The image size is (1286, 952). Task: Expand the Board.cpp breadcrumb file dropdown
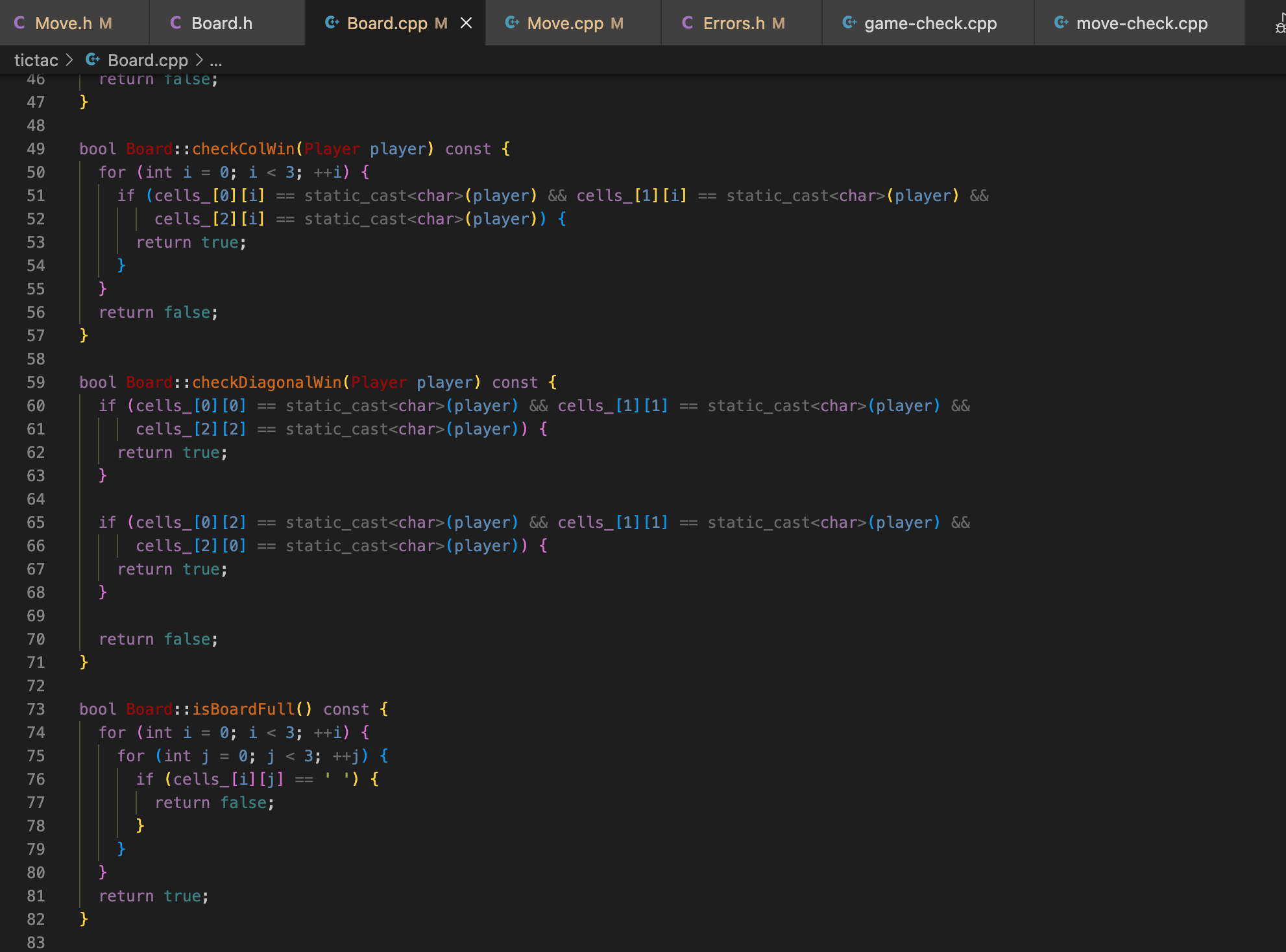[147, 60]
